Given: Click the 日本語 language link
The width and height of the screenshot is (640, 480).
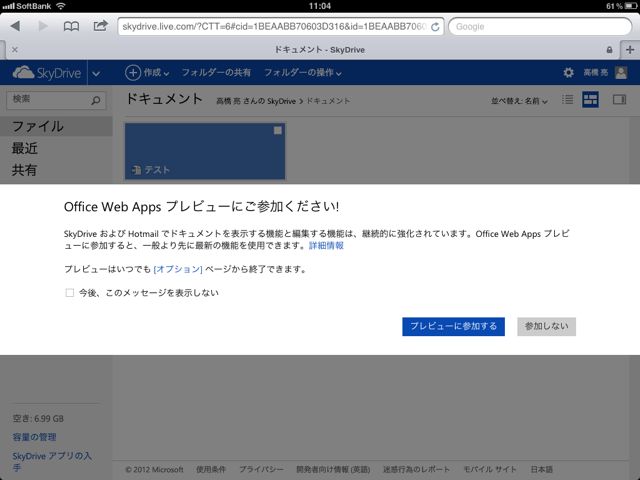Looking at the screenshot, I should coord(542,469).
